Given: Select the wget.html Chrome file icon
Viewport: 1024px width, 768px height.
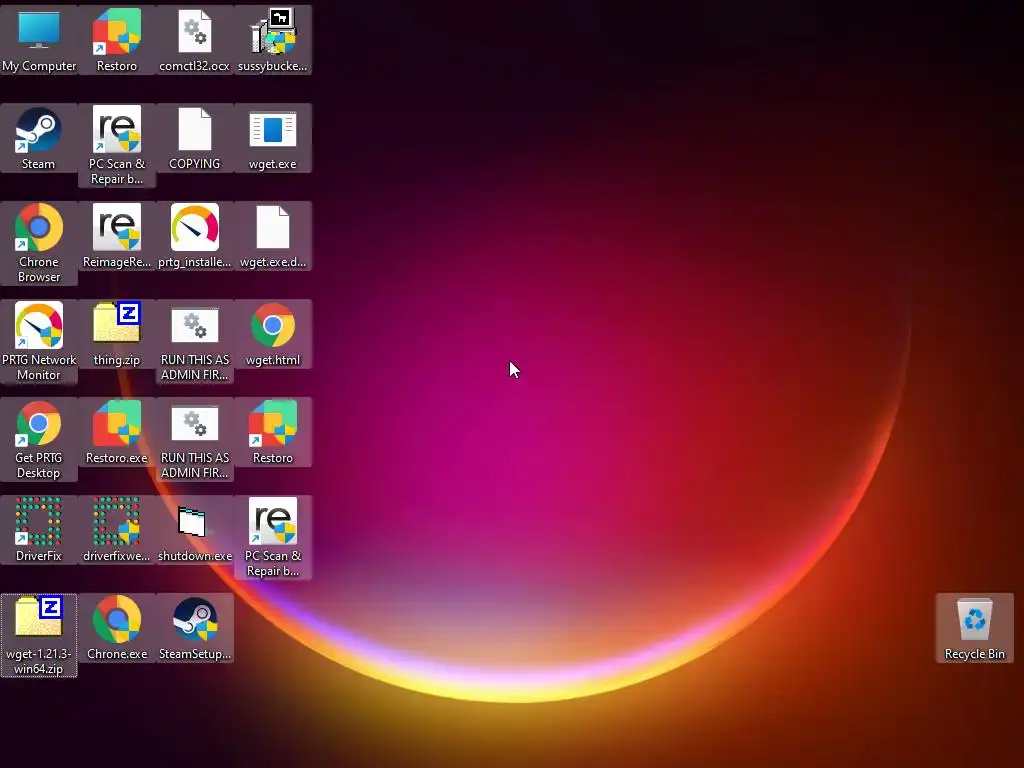Looking at the screenshot, I should 272,334.
